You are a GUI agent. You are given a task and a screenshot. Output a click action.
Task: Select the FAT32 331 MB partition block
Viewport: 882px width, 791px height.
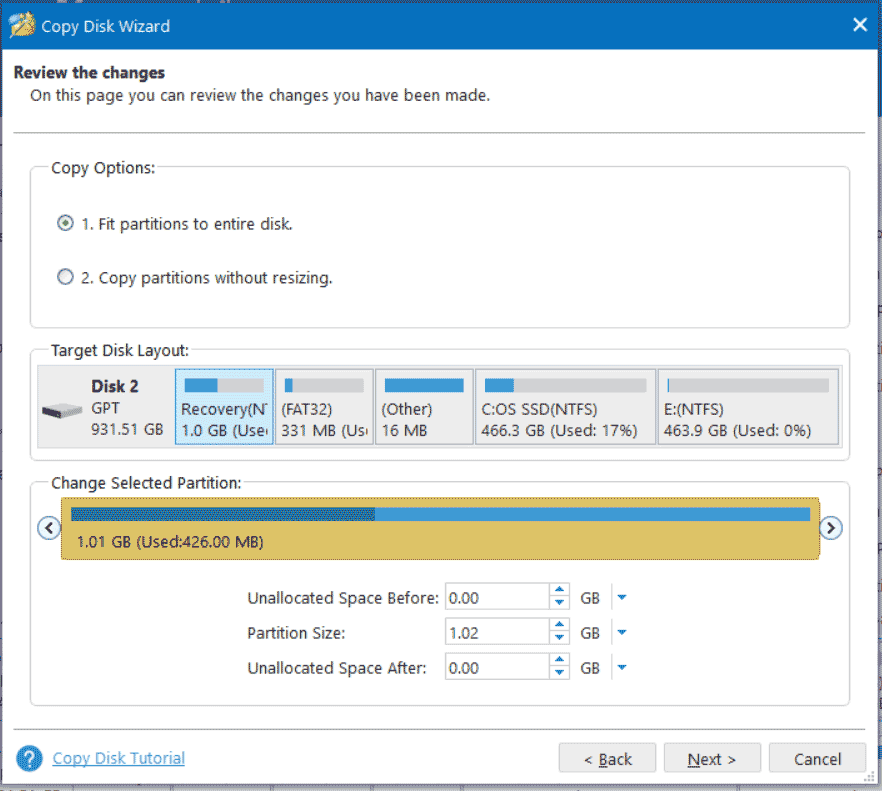324,407
